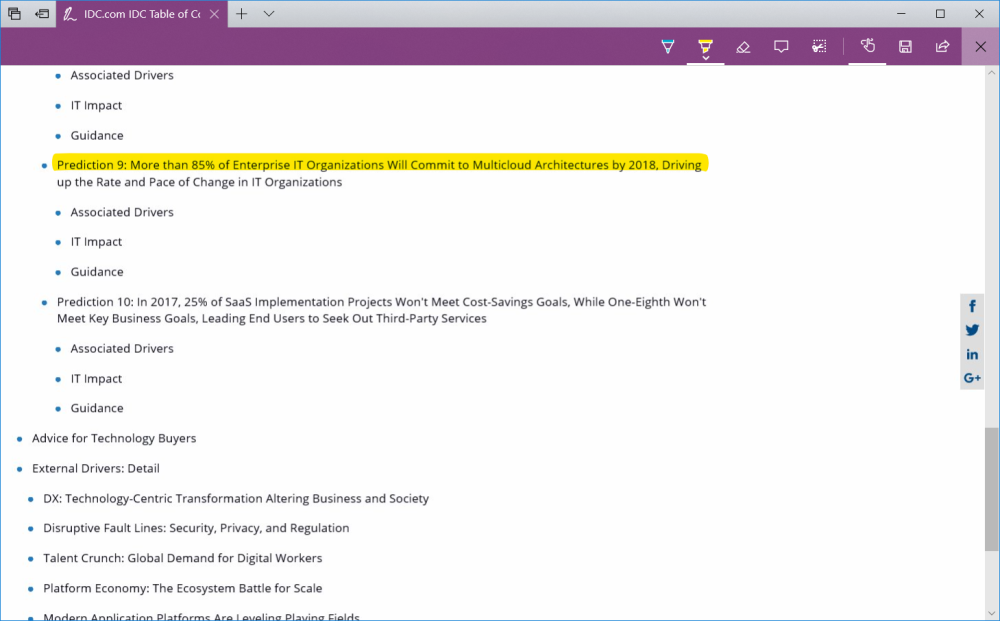The width and height of the screenshot is (1000, 621).
Task: Open IT Impact under Prediction 10
Action: [x=96, y=378]
